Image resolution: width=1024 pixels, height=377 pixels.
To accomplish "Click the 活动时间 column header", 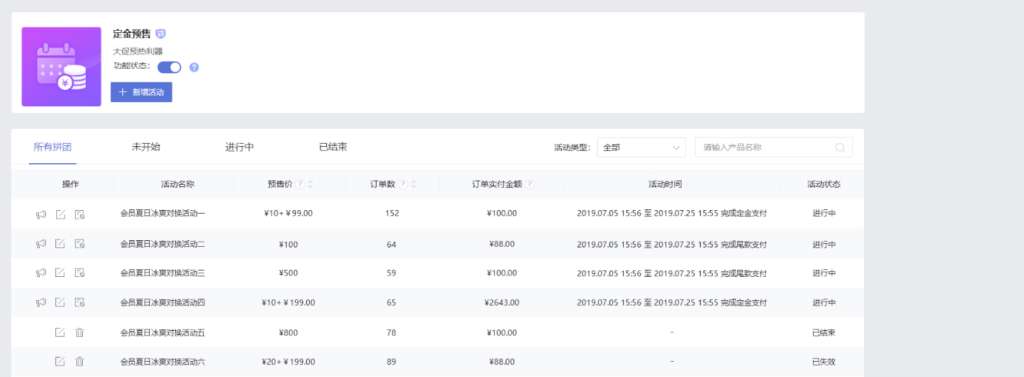I will [665, 184].
